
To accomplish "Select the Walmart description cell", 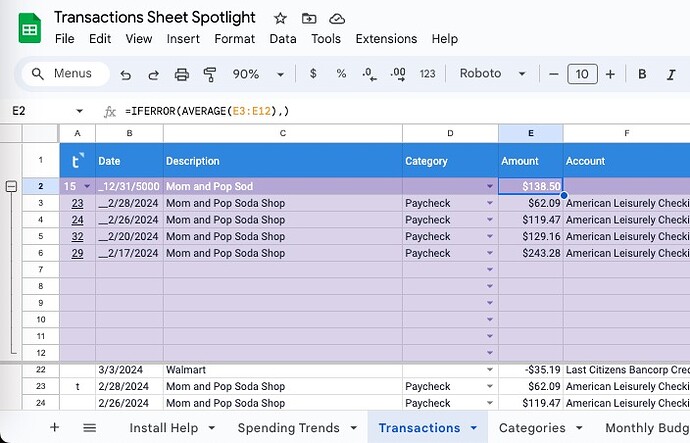I will click(x=283, y=370).
